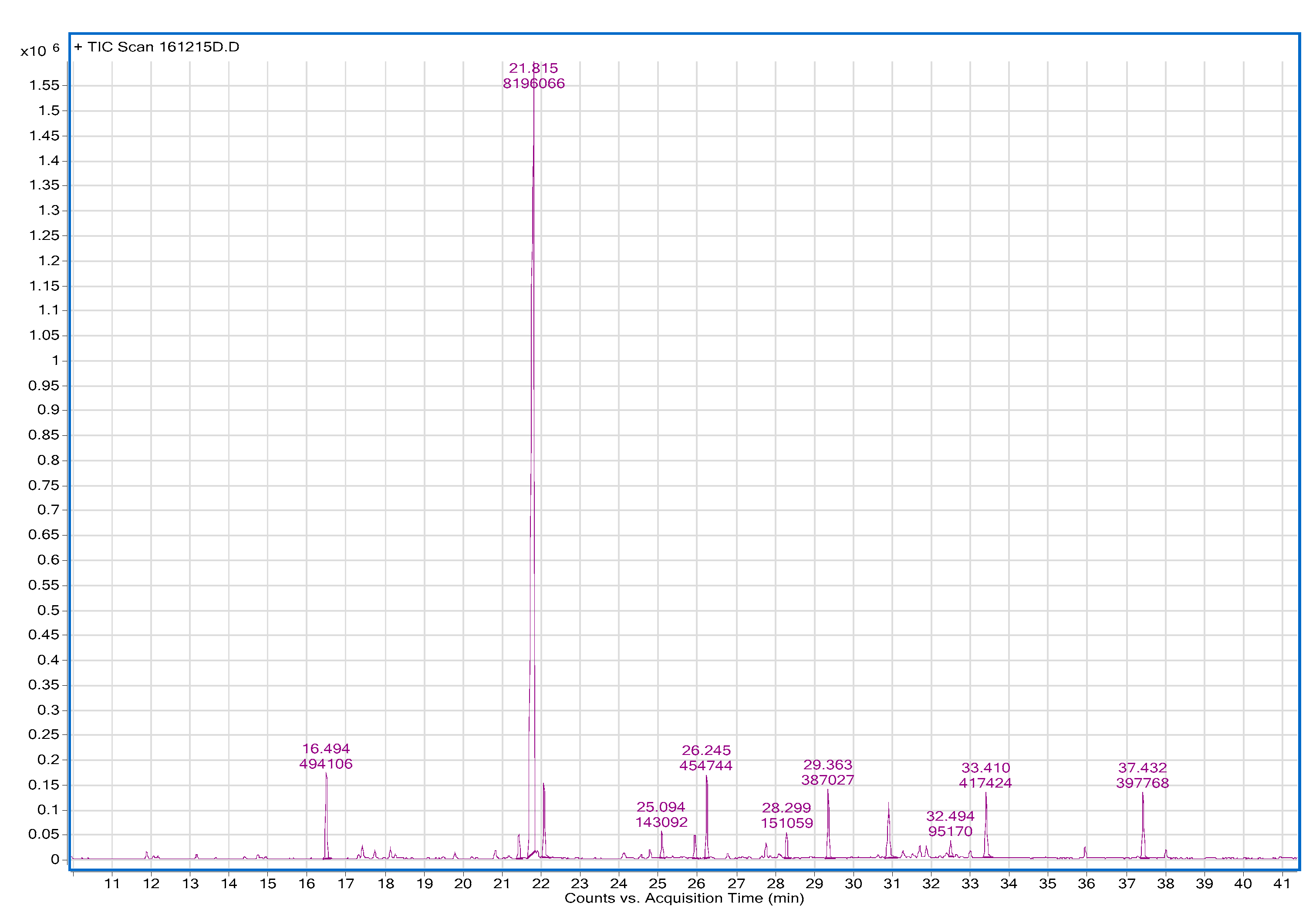
Task: Click the x-axis tick label 22
Action: point(540,883)
